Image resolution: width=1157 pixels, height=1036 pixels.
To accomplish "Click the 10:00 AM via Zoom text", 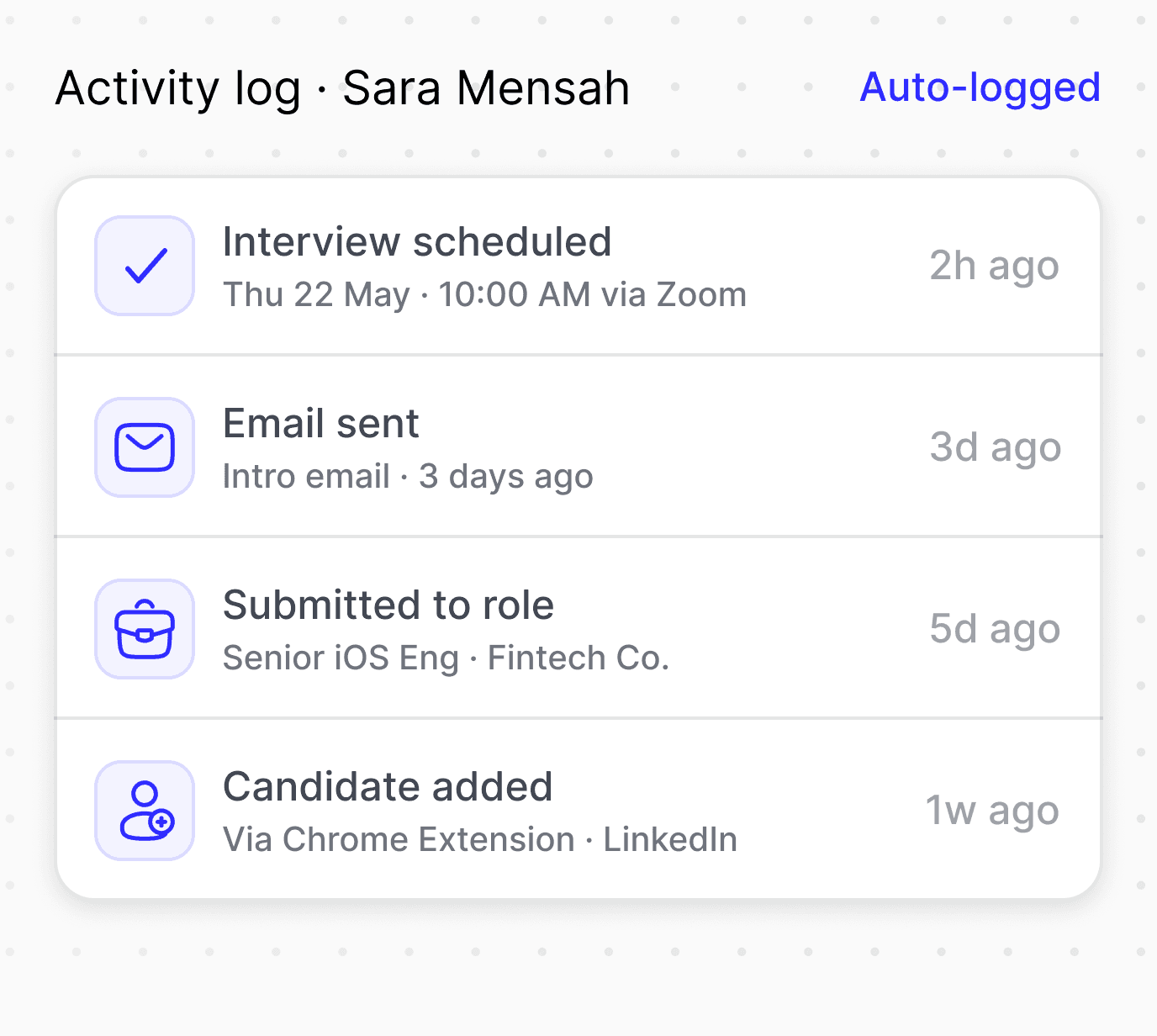I will click(592, 295).
